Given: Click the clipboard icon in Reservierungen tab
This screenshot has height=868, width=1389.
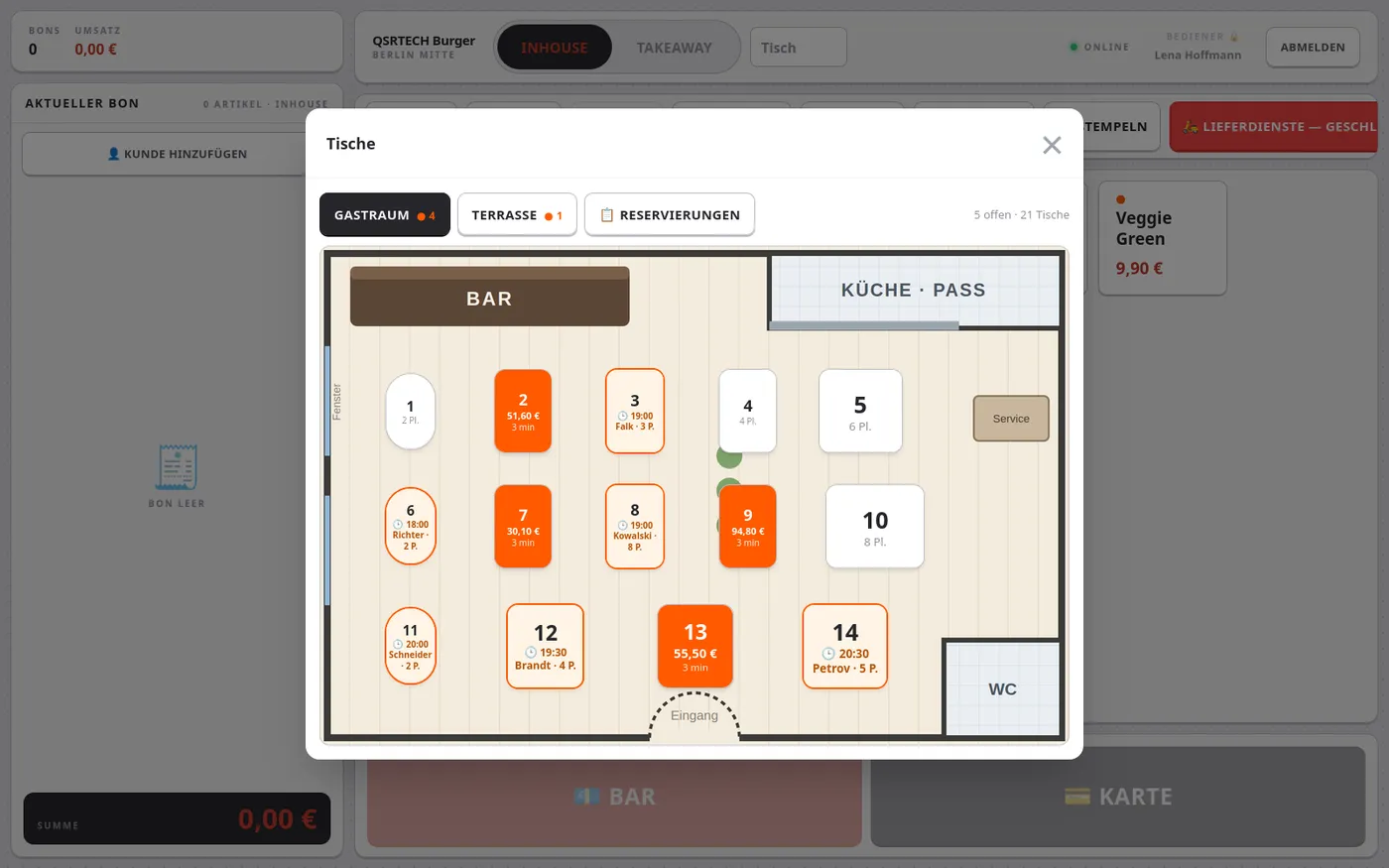Looking at the screenshot, I should point(607,215).
